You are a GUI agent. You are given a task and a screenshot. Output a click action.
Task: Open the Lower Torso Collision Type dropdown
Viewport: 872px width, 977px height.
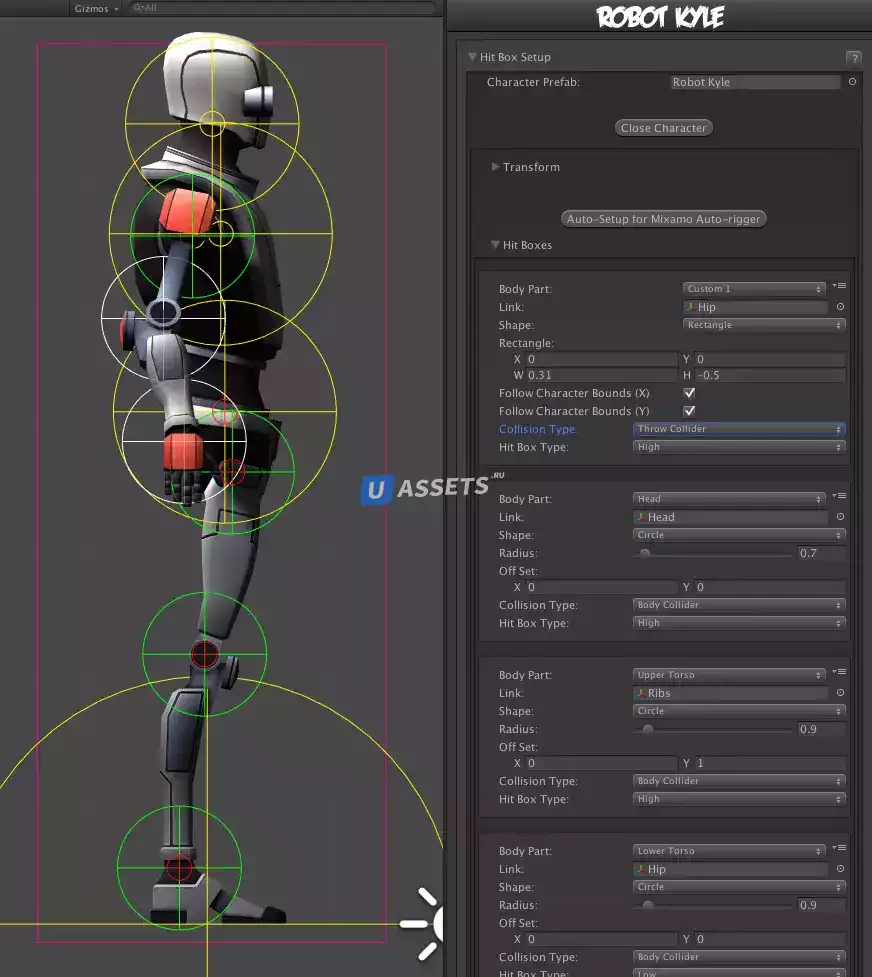739,956
